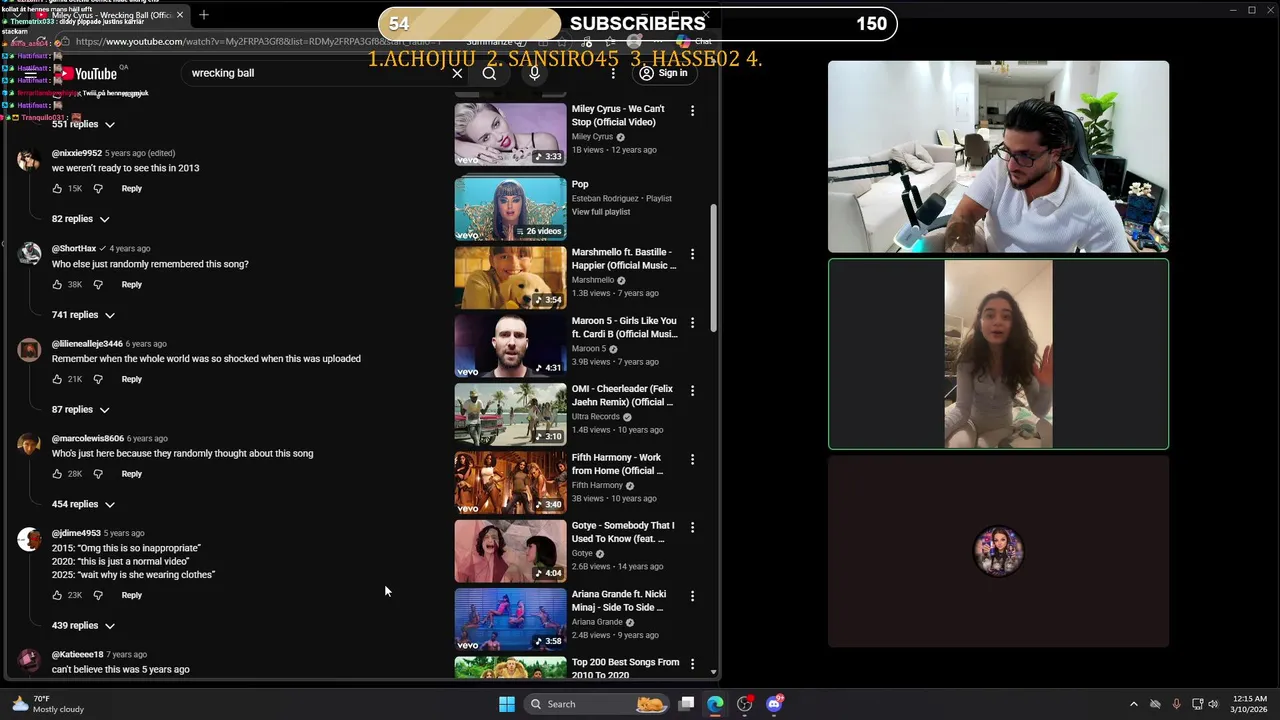Open a new browser tab
The image size is (1280, 720).
204,15
